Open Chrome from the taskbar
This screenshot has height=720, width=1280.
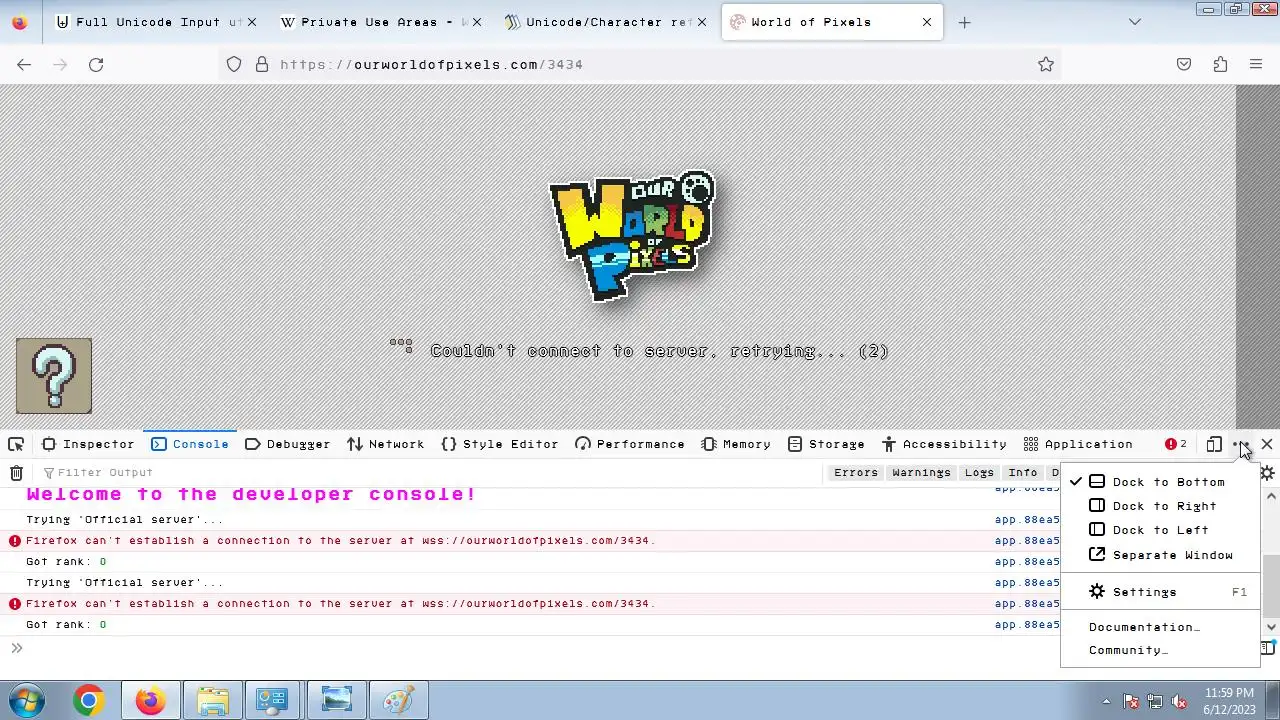89,701
